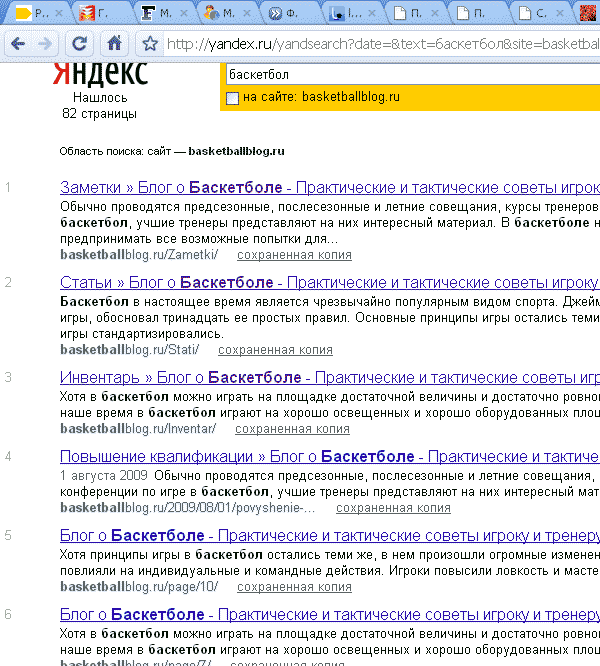Viewport: 600px width, 666px height.
Task: Open the fifth result "Блог о Баскетболе" title
Action: click(x=330, y=536)
